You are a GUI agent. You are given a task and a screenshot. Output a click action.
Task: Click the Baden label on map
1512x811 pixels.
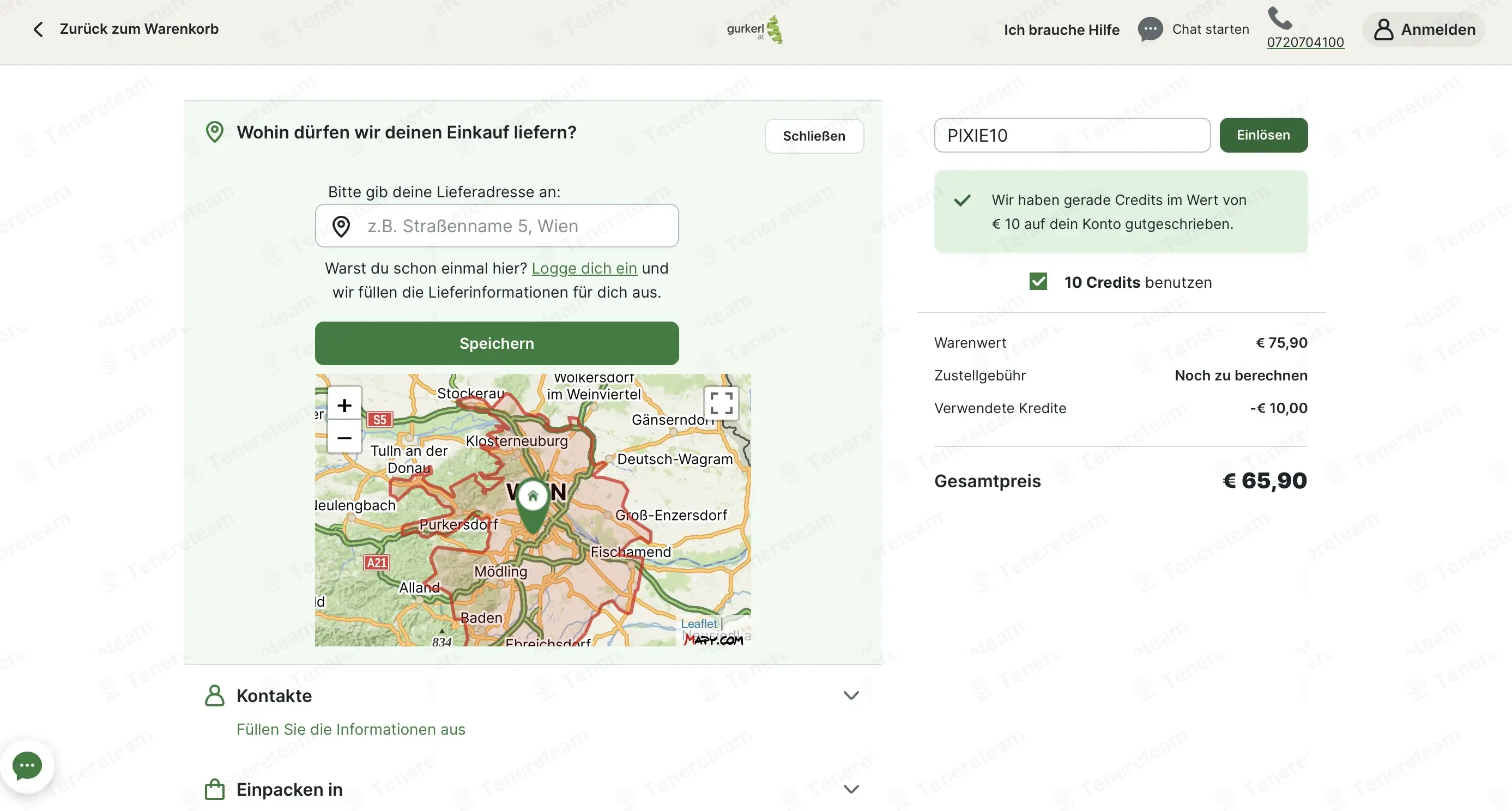(481, 618)
